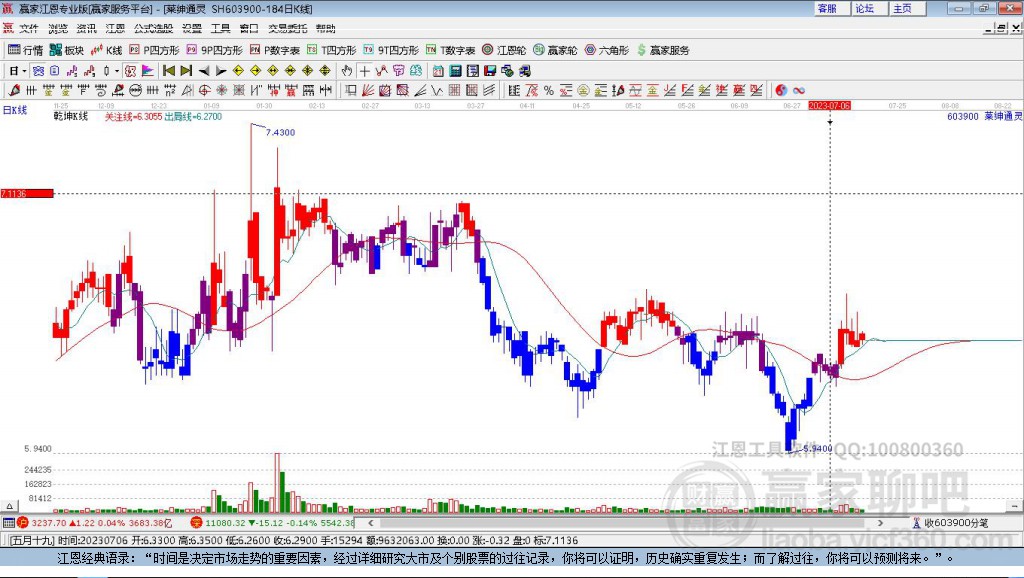Image resolution: width=1024 pixels, height=578 pixels.
Task: Open the 江恩轮 Gann wheel tool
Action: (x=504, y=50)
